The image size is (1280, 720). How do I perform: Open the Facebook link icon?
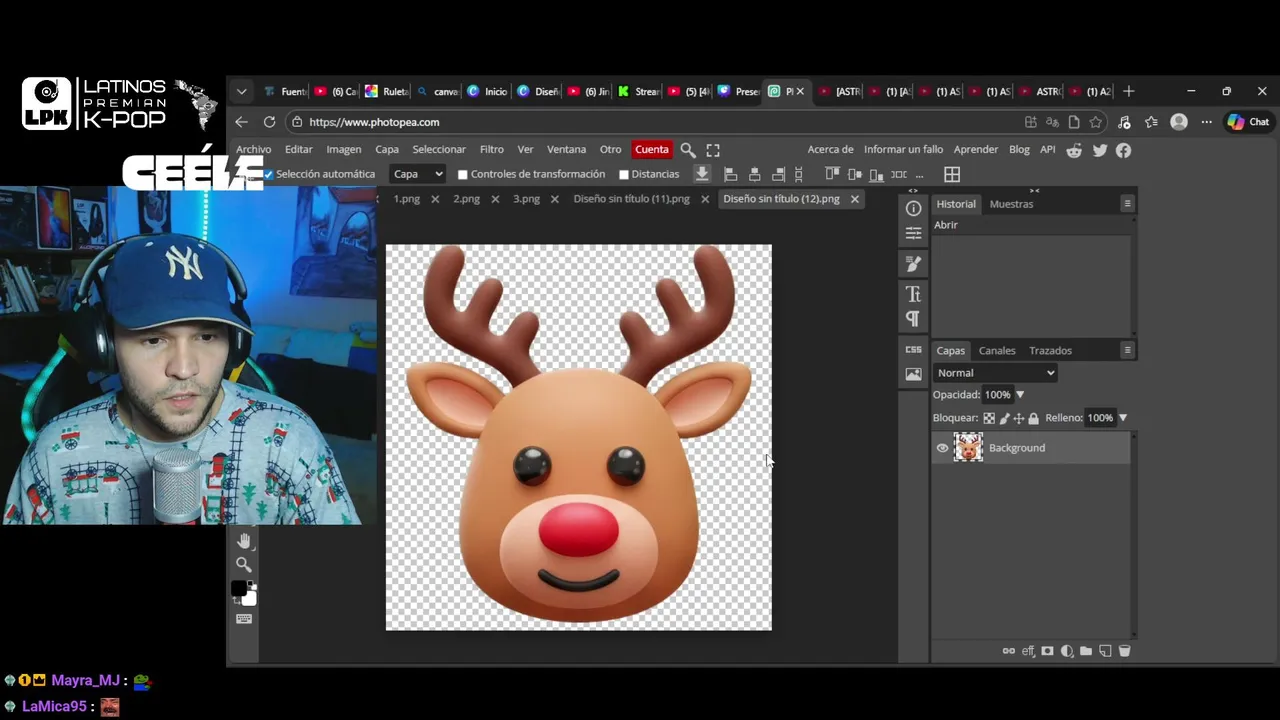point(1124,150)
